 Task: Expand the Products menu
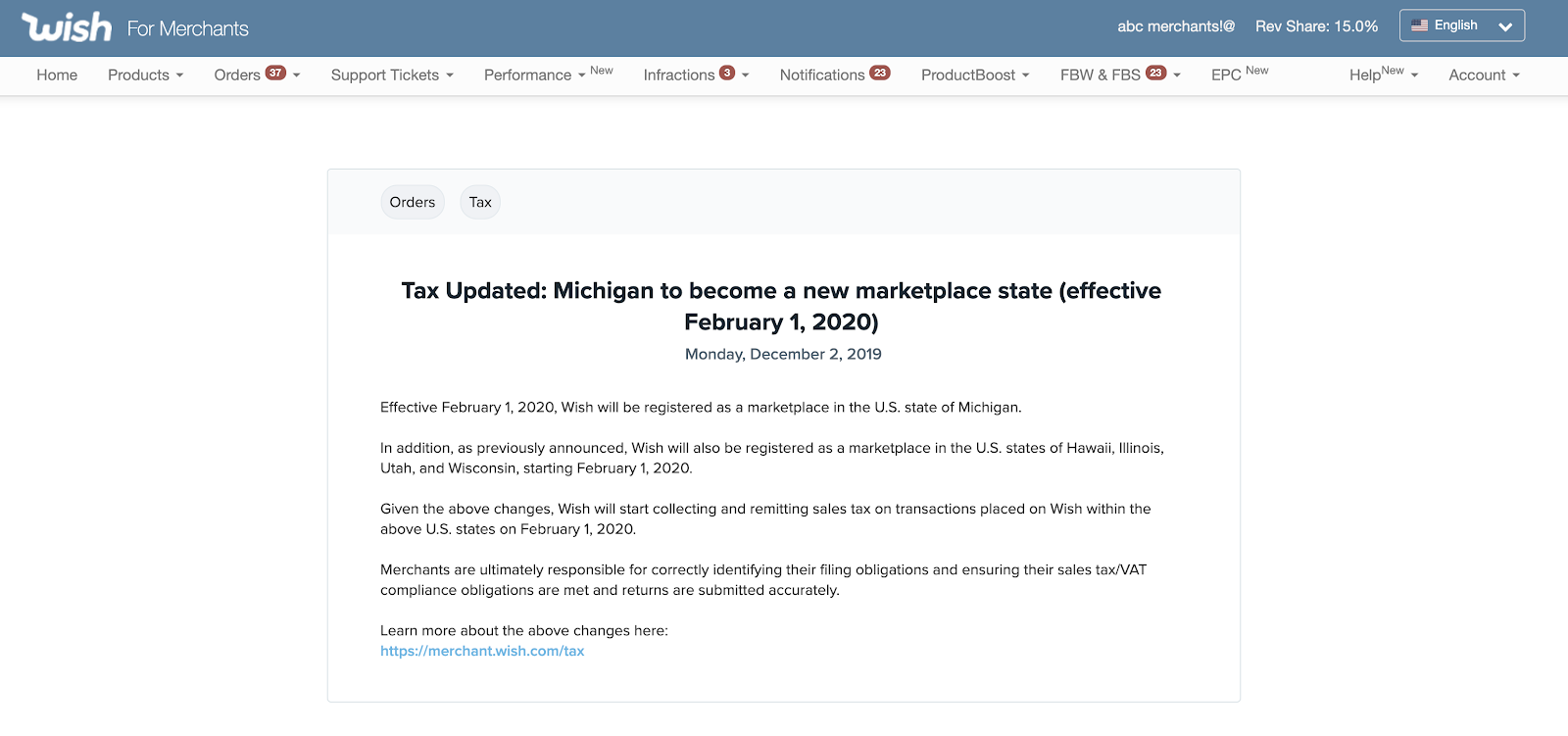point(145,75)
